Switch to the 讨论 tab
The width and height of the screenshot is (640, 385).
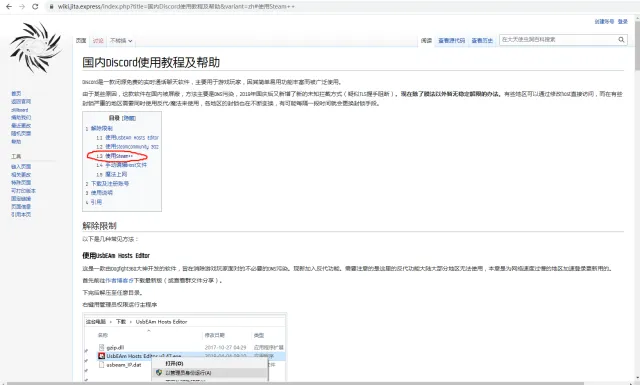click(98, 41)
